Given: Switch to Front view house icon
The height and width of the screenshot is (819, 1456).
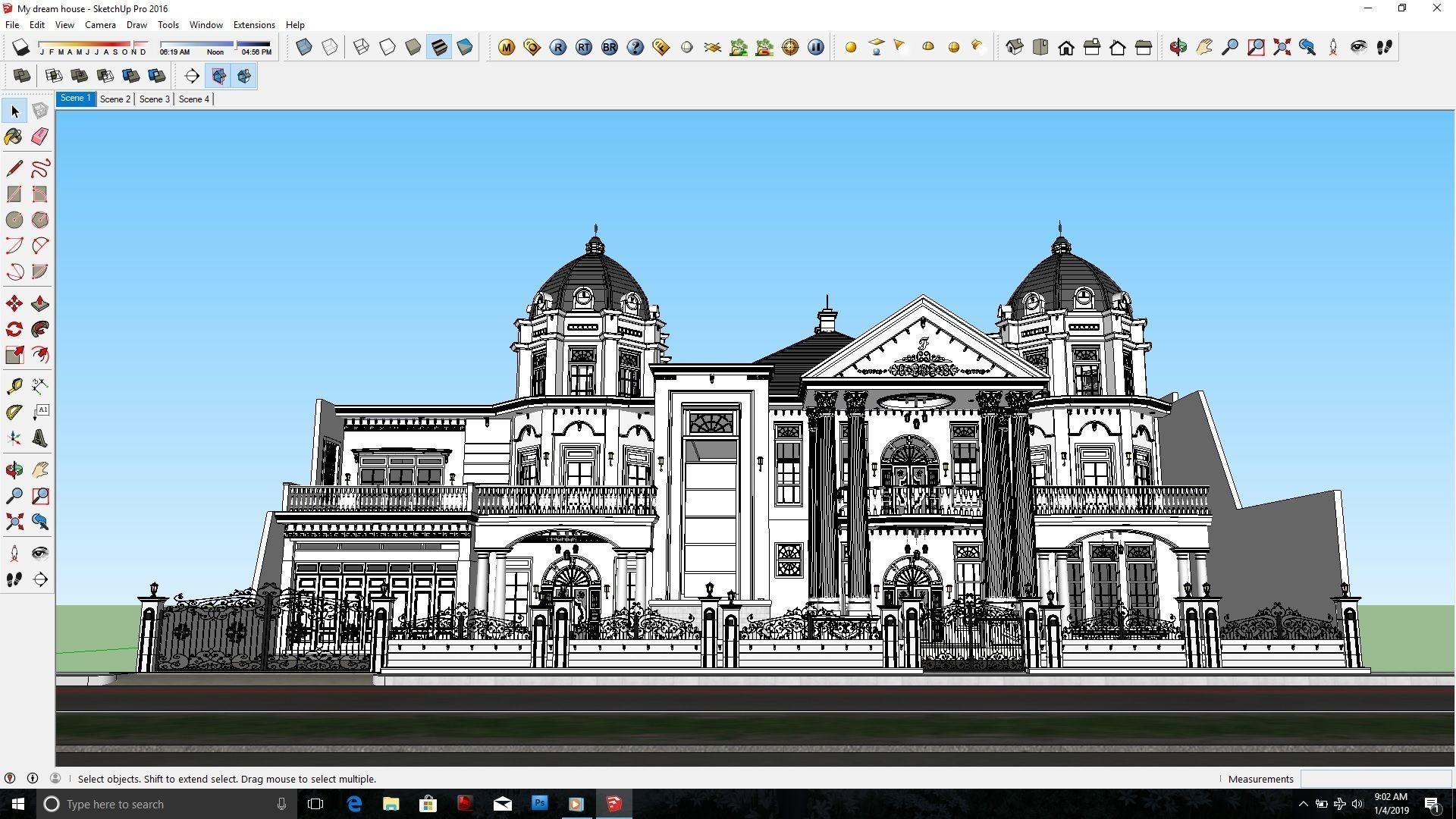Looking at the screenshot, I should tap(1066, 47).
